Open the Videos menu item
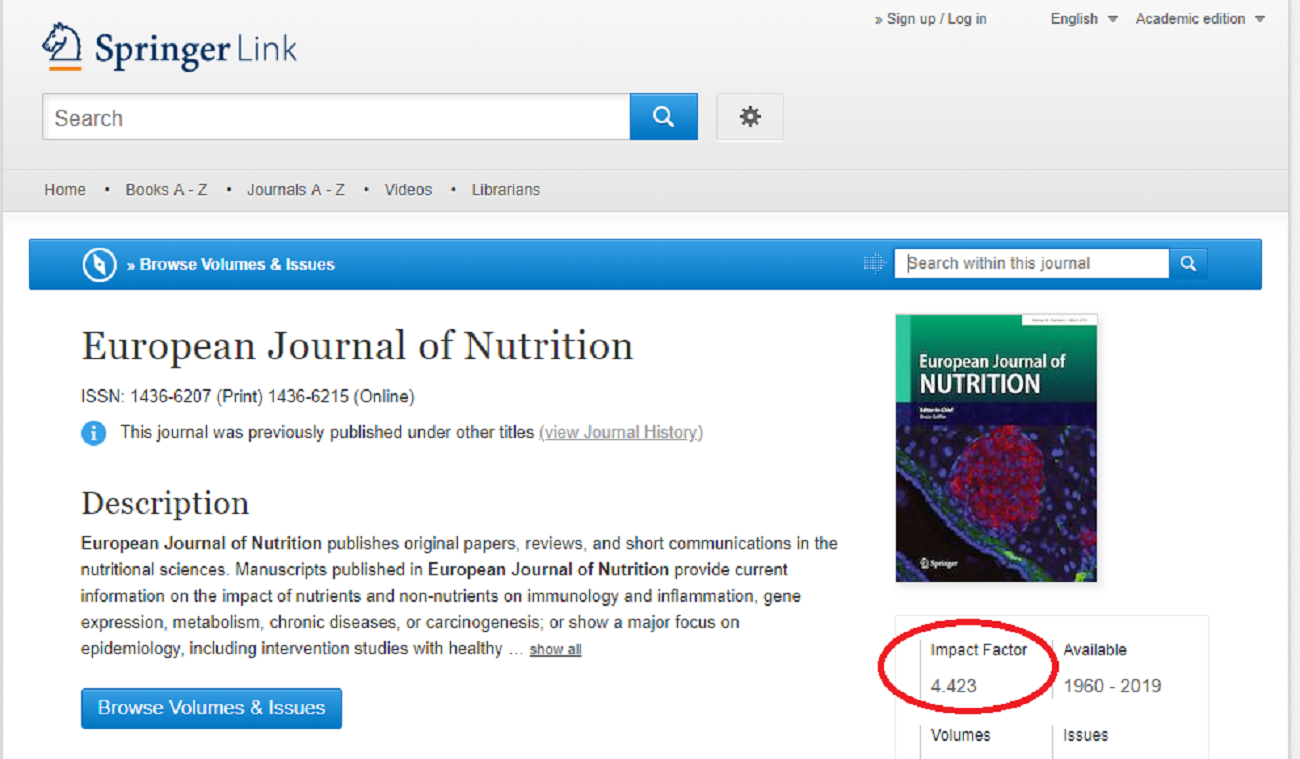This screenshot has width=1300, height=759. click(408, 189)
